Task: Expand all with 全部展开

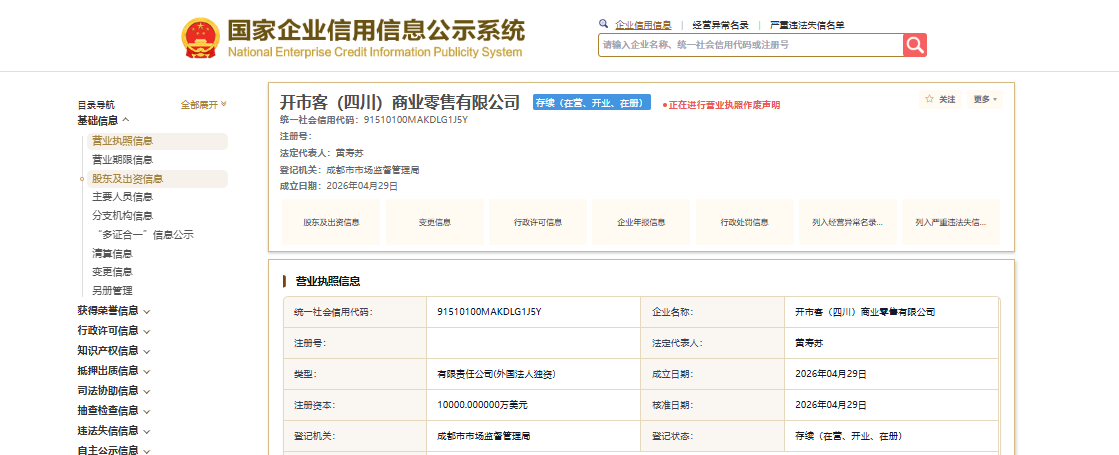Action: coord(203,105)
